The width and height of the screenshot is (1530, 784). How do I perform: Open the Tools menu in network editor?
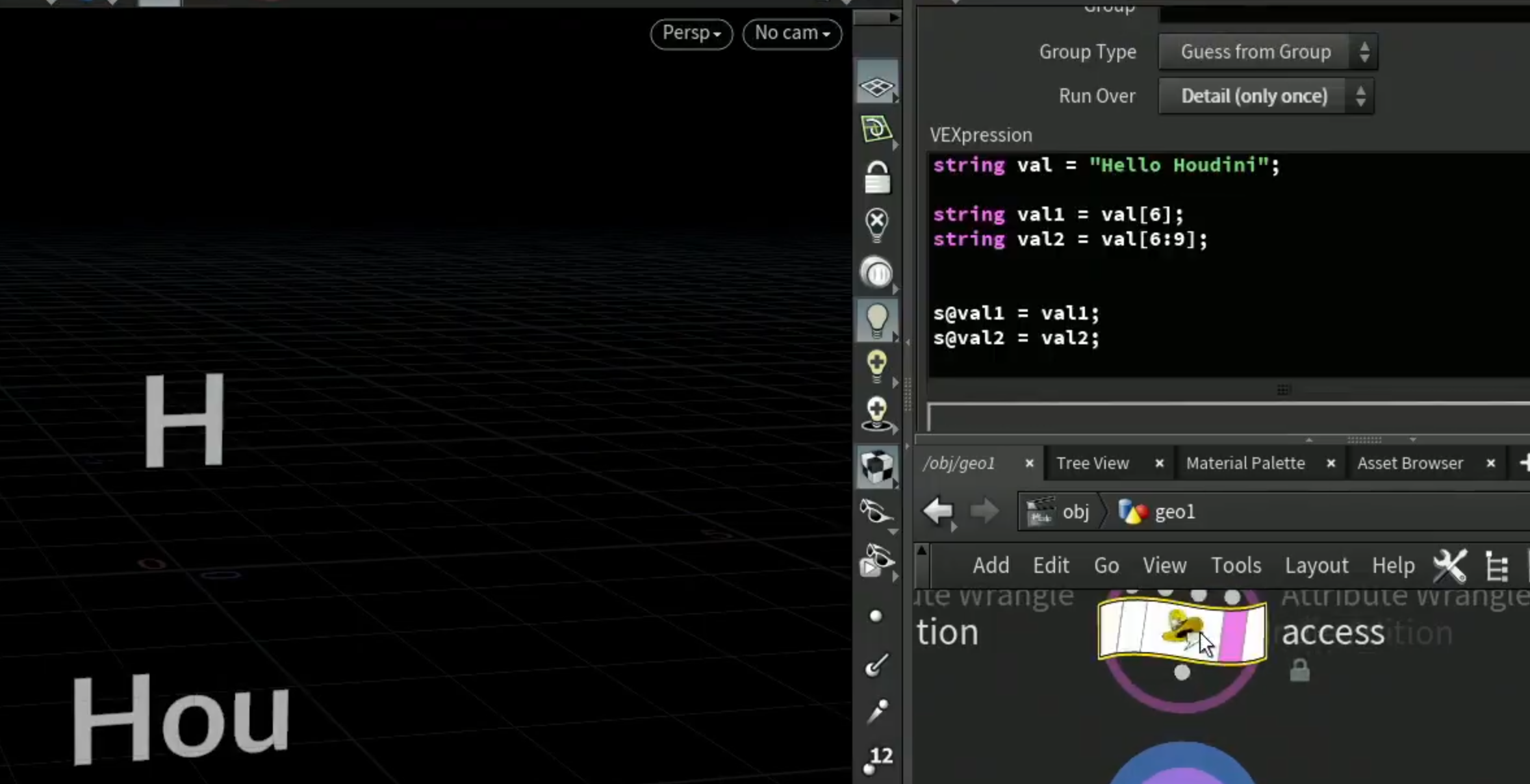1236,565
